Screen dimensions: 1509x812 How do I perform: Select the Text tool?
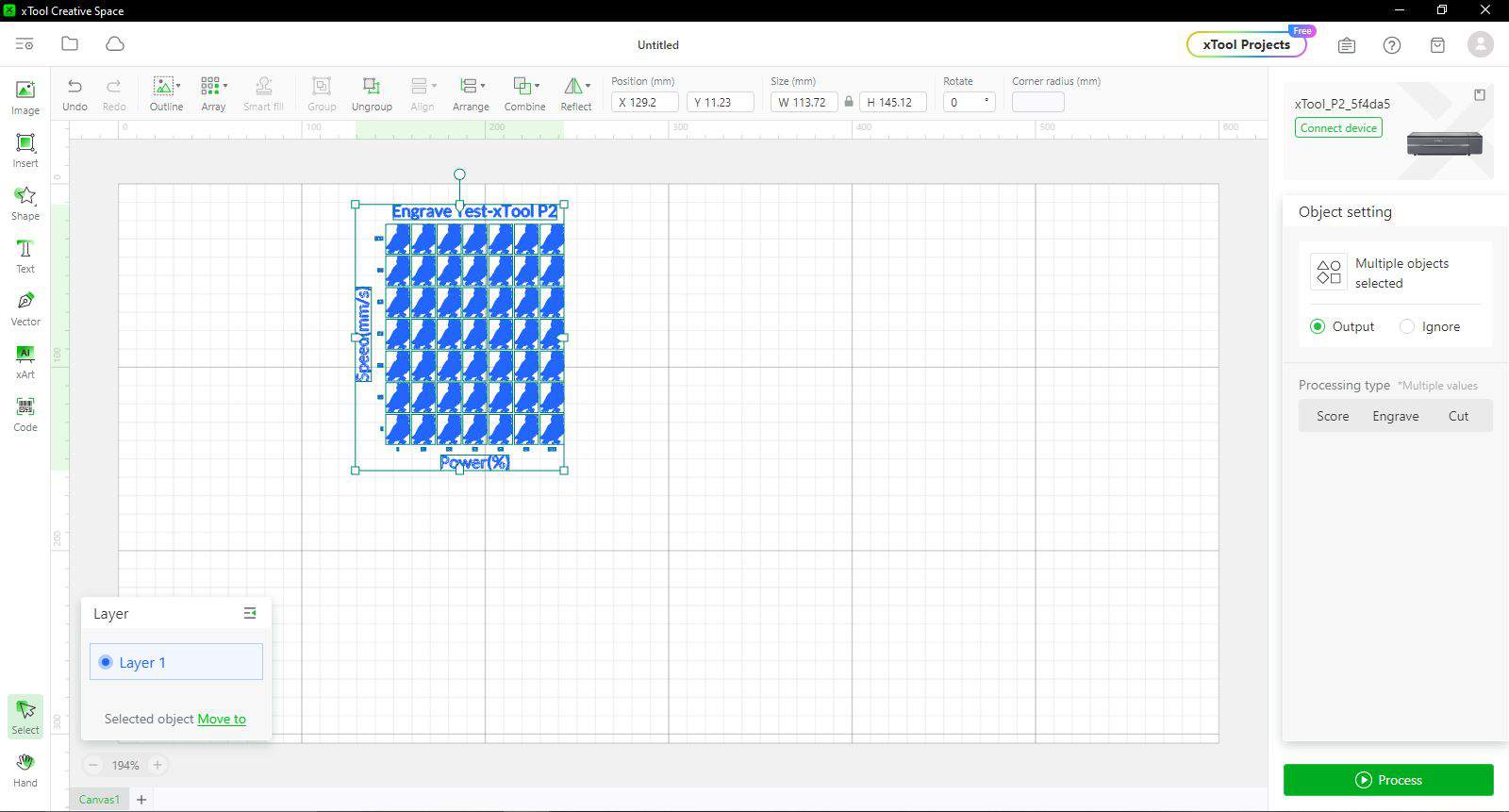pos(25,256)
